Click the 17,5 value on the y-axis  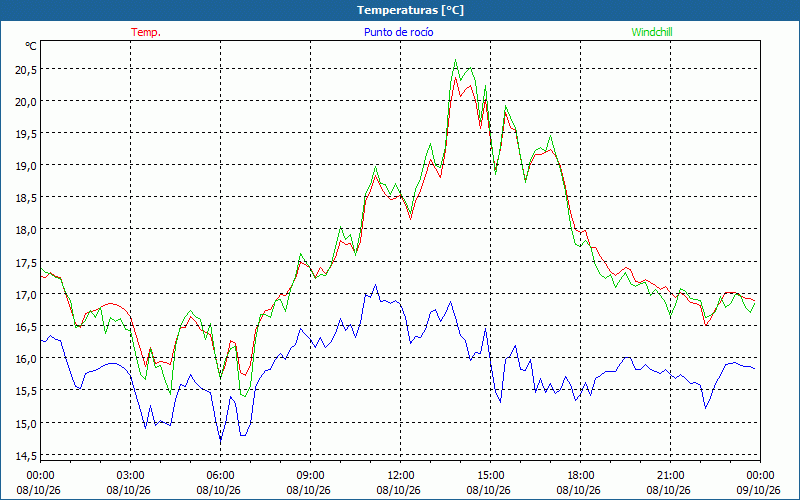coord(26,263)
